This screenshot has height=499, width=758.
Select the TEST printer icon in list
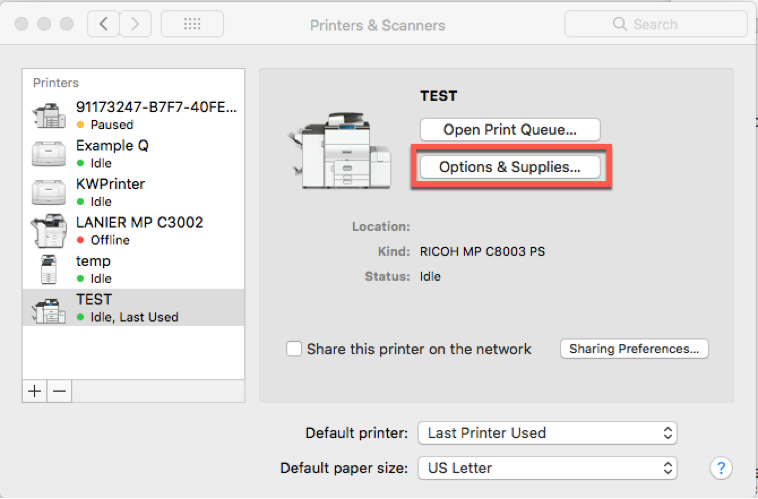point(49,310)
